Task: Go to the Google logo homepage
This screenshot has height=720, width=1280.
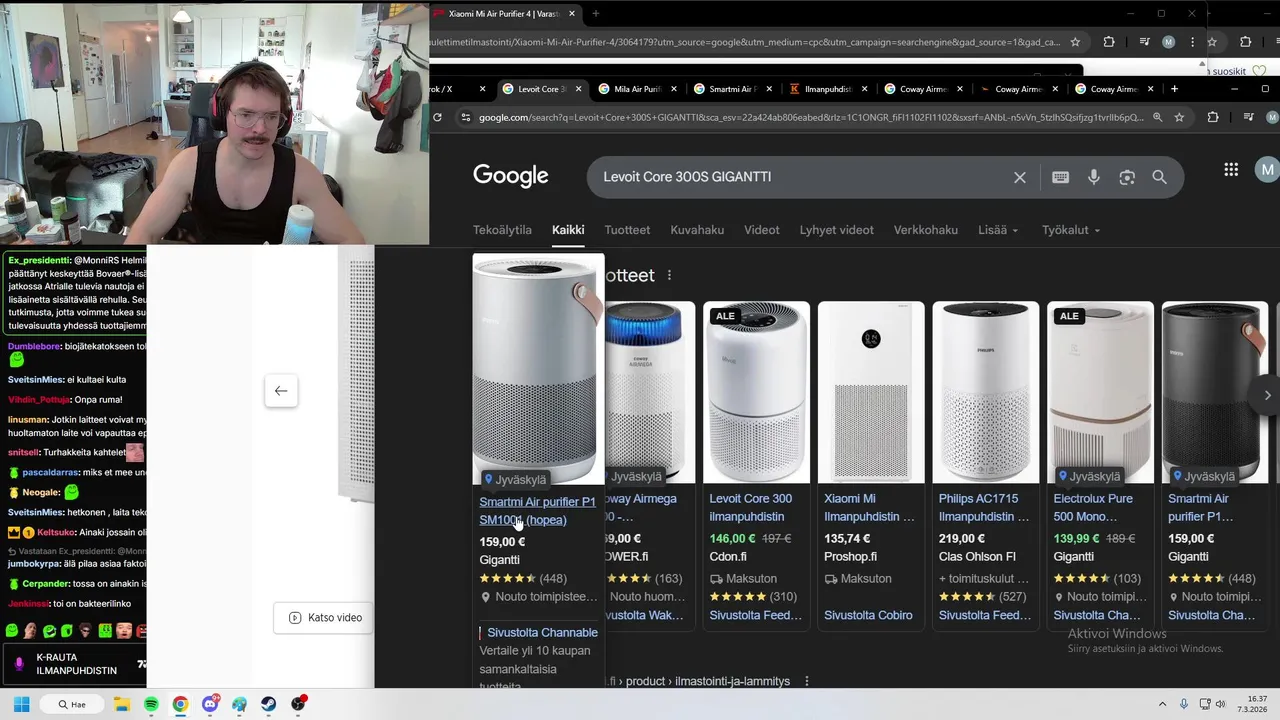Action: [511, 177]
